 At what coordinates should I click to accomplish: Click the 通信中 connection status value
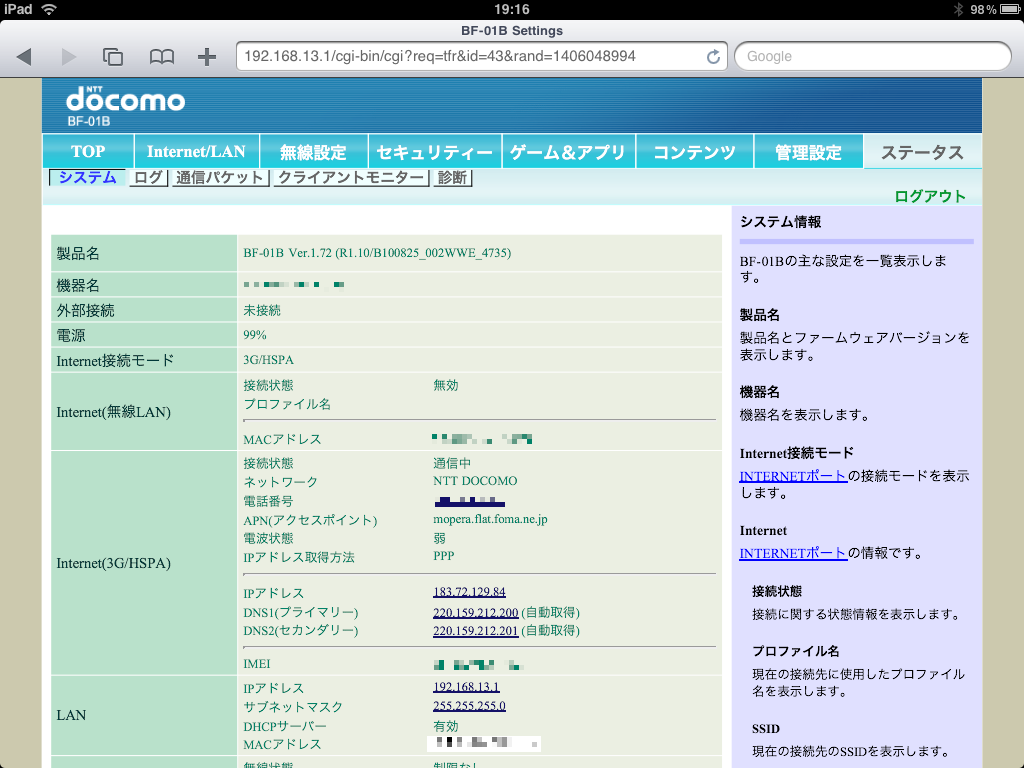pyautogui.click(x=452, y=463)
